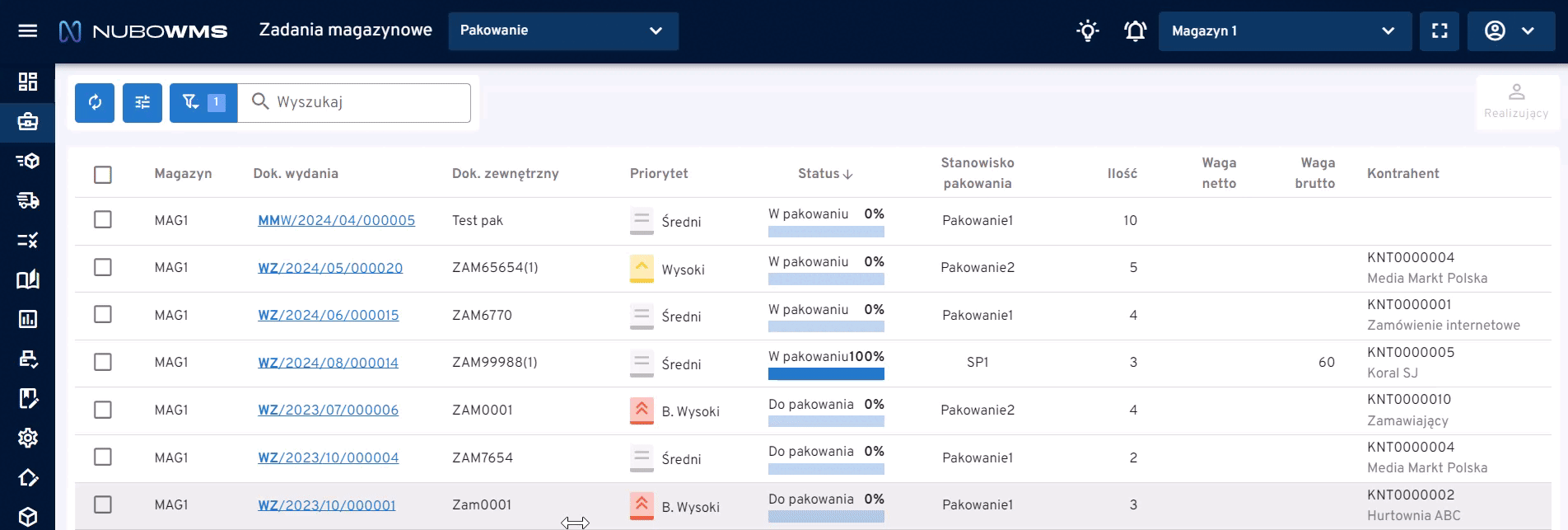Select all rows header checkbox
1568x530 pixels.
point(103,175)
